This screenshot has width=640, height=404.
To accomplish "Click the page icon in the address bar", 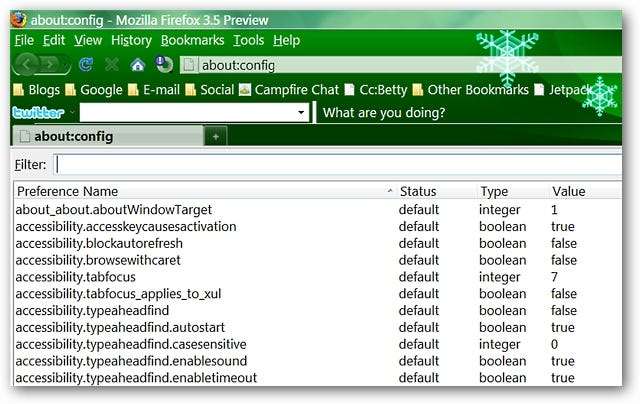I will pyautogui.click(x=189, y=65).
